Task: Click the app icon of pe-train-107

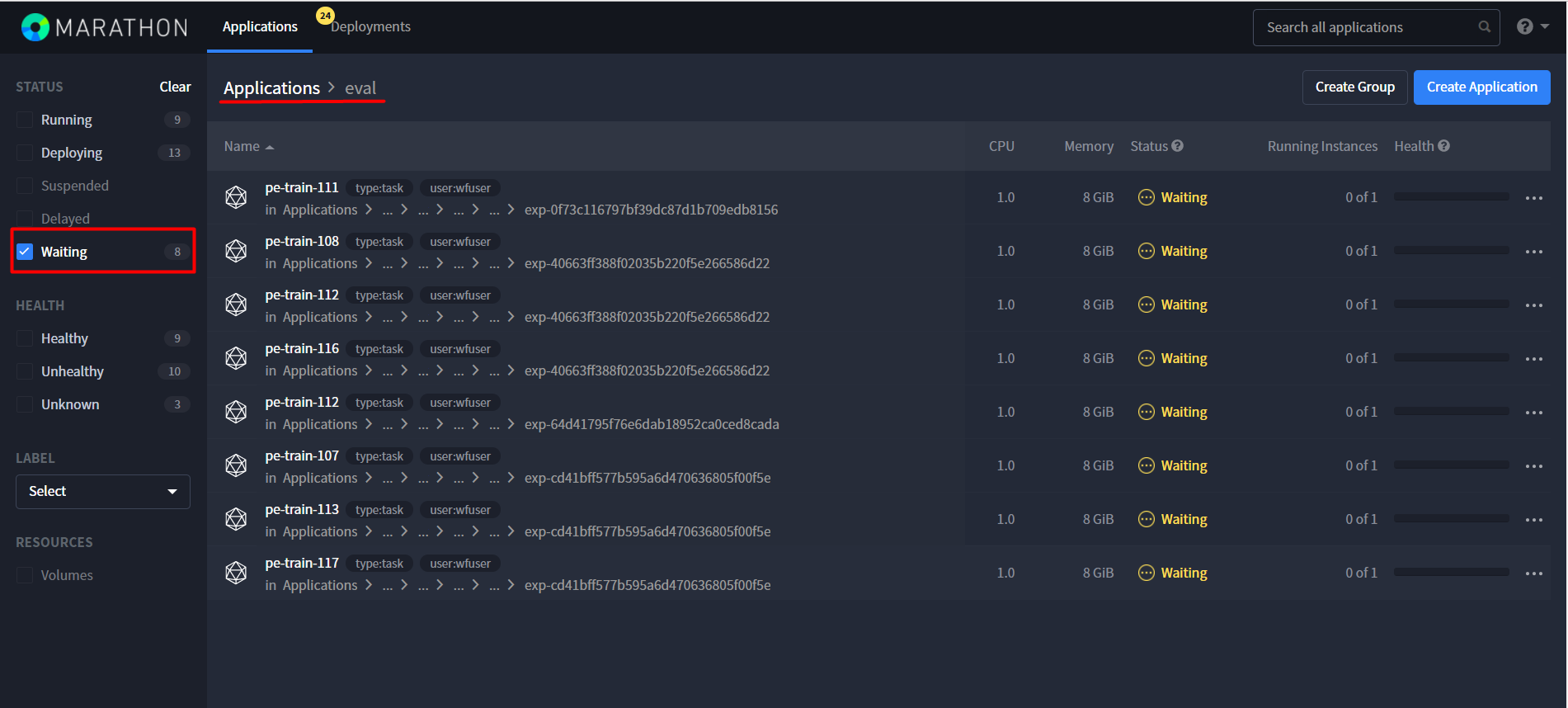Action: click(x=236, y=465)
